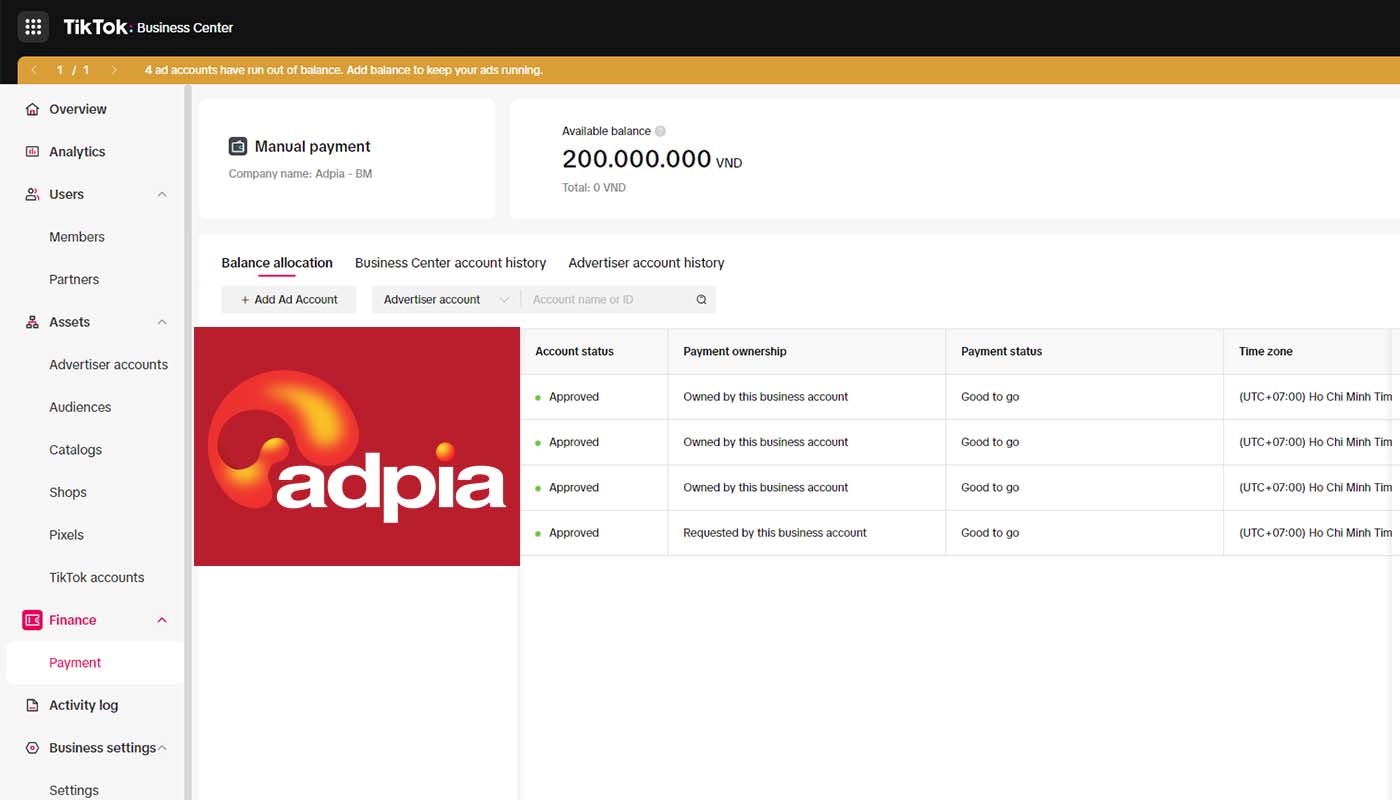Open Partners in the sidebar
Screen dimensions: 1400x800
click(74, 280)
